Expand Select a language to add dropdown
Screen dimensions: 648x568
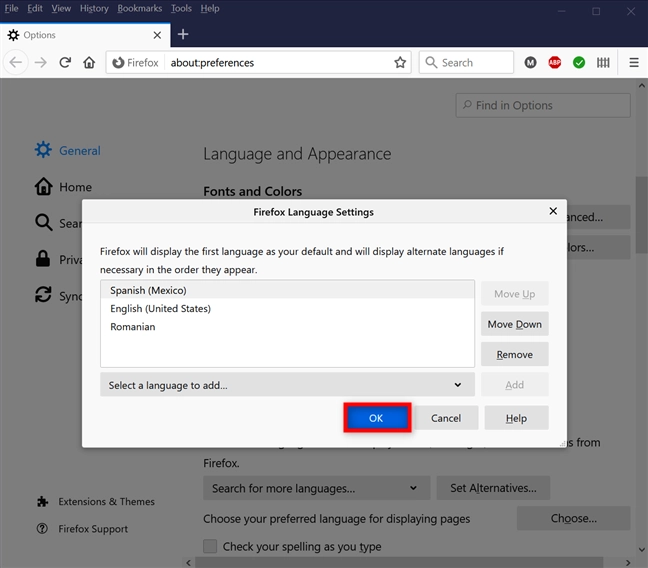point(287,385)
